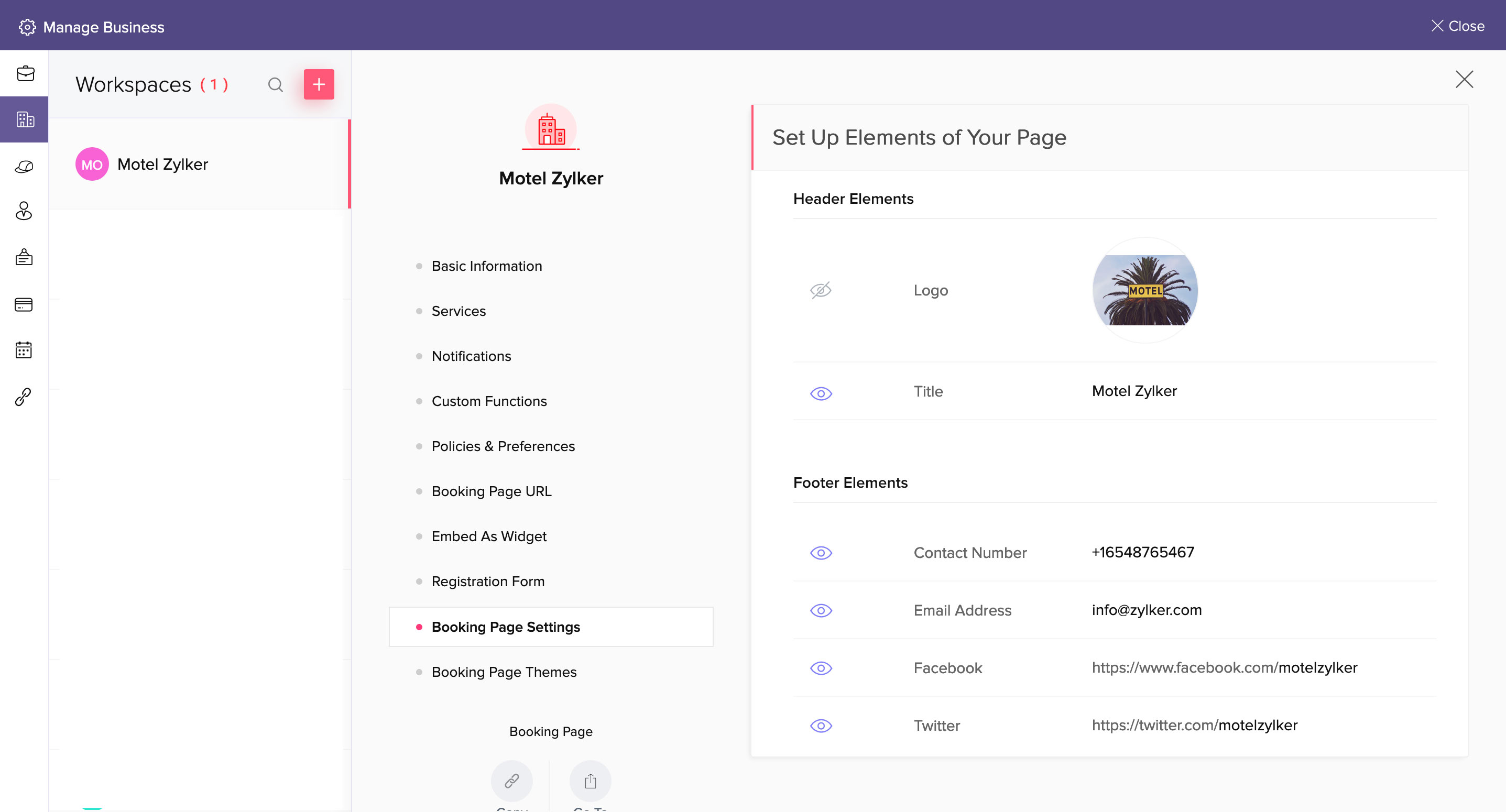
Task: Add a new workspace with plus button
Action: click(319, 85)
